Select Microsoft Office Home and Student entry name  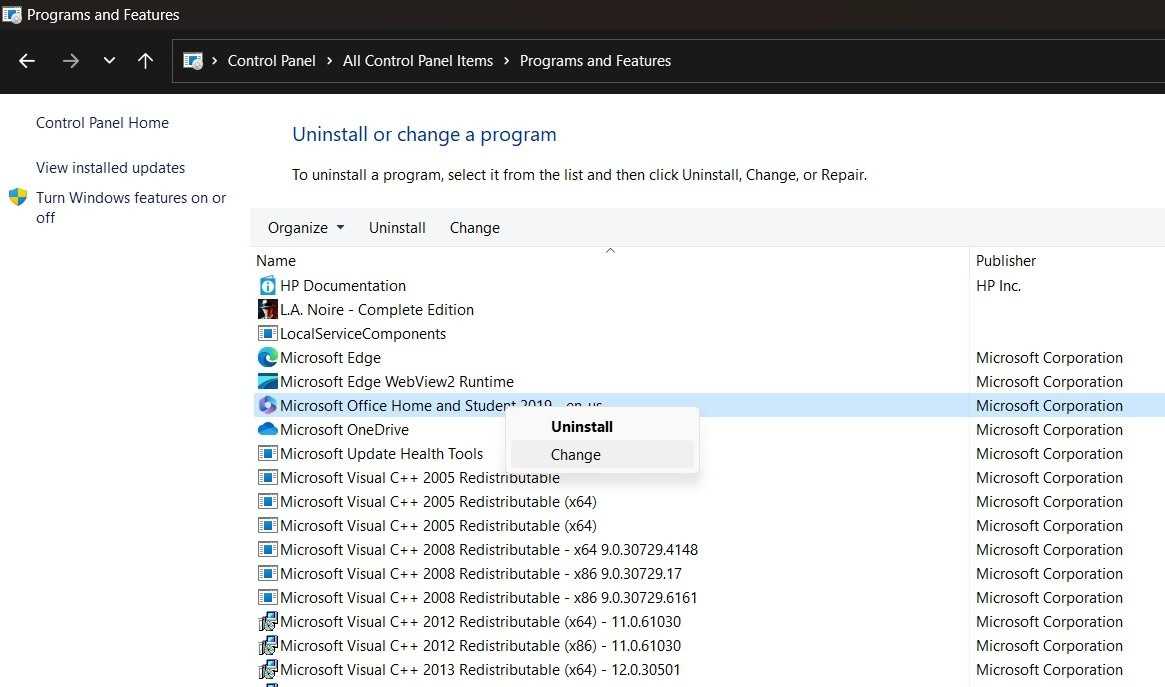pyautogui.click(x=441, y=406)
